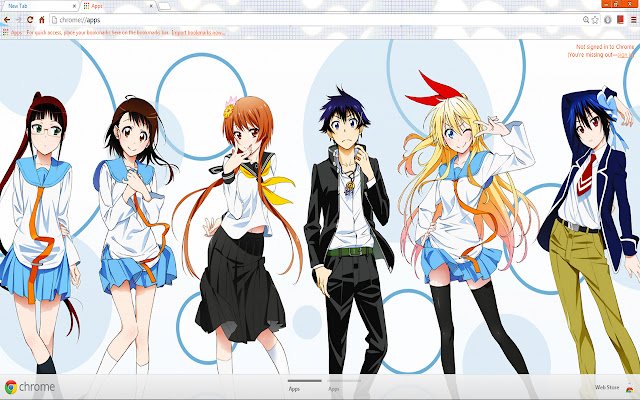Click the zoom magnifier icon in address bar
The width and height of the screenshot is (640, 400).
pos(586,20)
